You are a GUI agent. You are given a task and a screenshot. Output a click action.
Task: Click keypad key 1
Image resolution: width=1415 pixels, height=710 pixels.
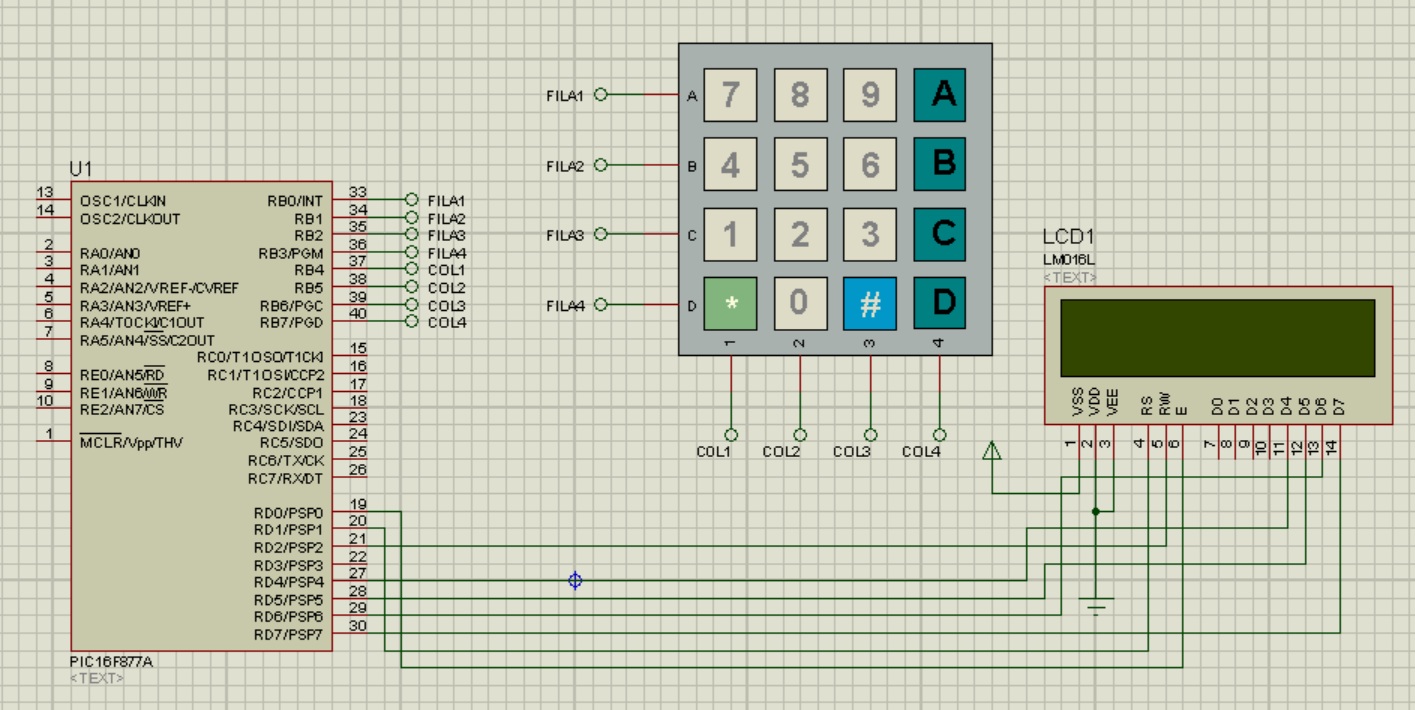click(730, 234)
